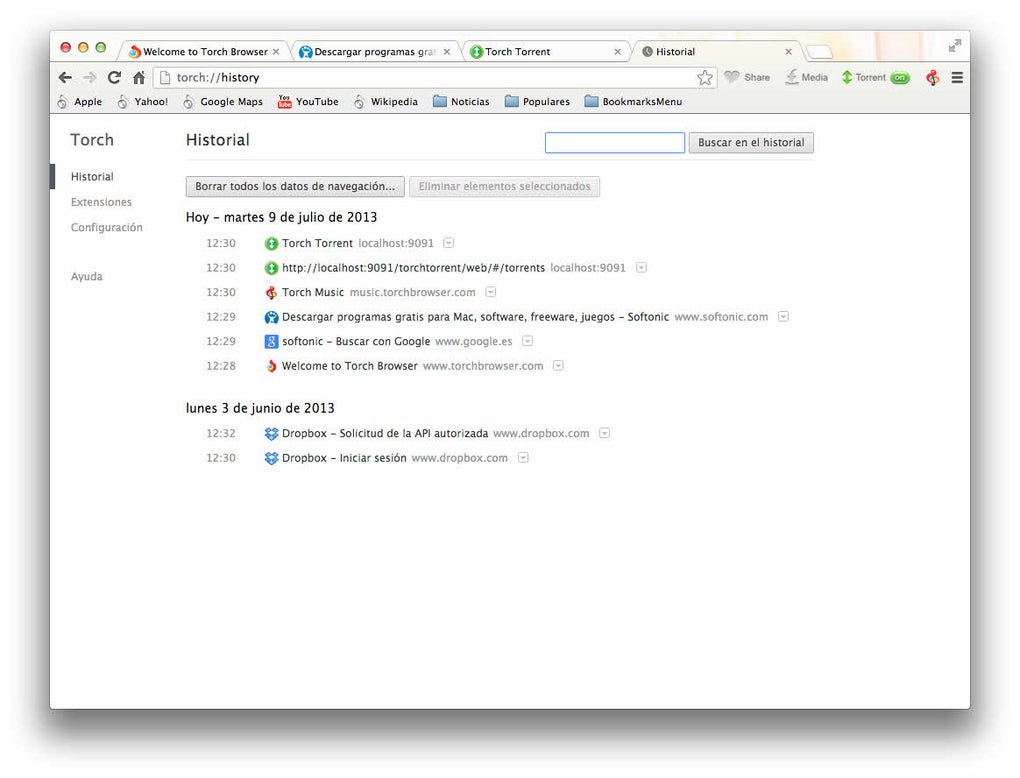
Task: Open the Google Maps bookmark
Action: 223,101
